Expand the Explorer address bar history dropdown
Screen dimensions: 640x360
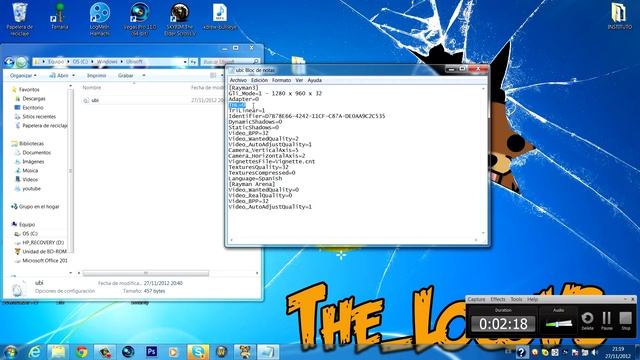(x=185, y=62)
